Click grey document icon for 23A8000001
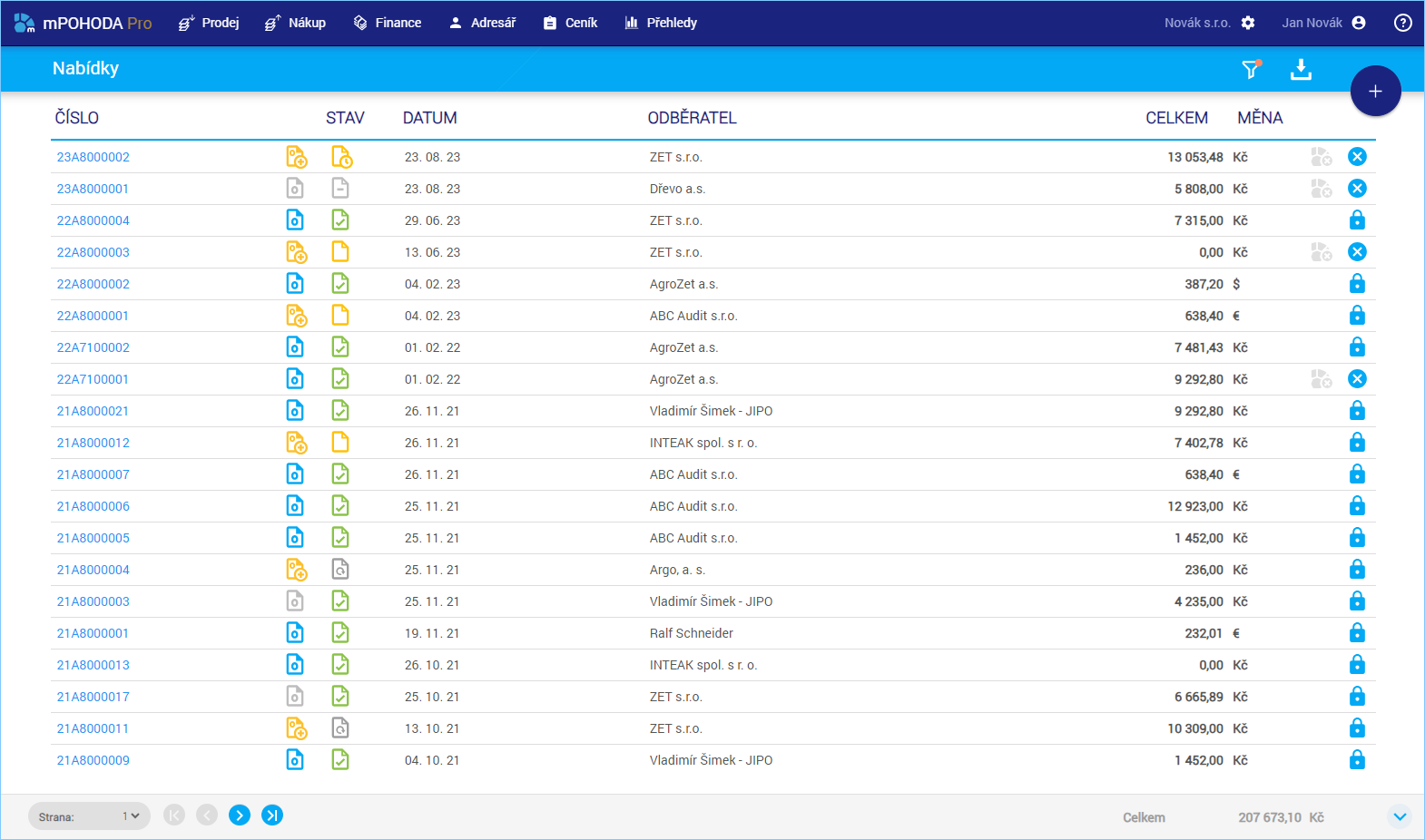The height and width of the screenshot is (840, 1425). (x=295, y=189)
